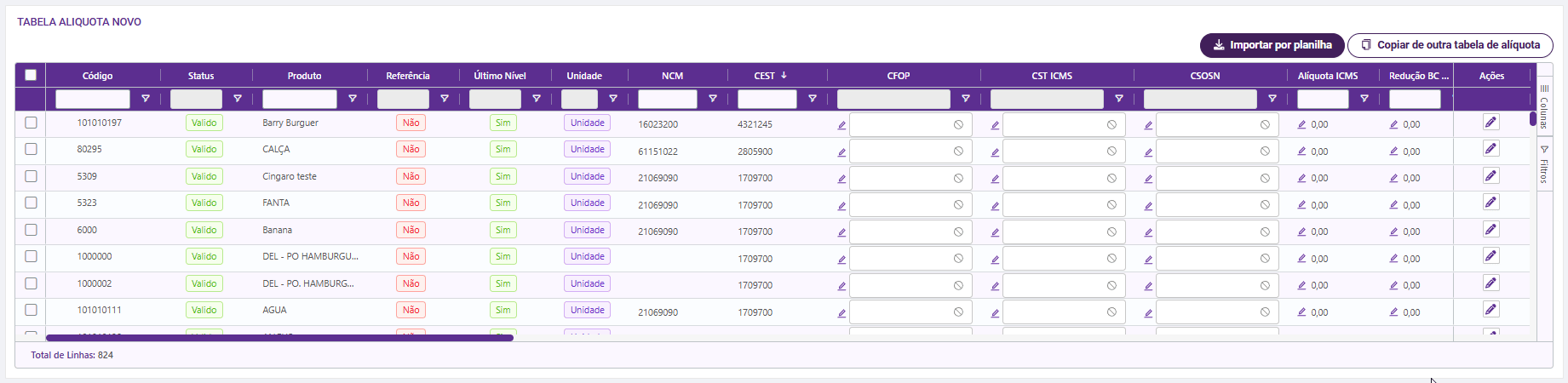
Task: Toggle the select-all rows checkbox
Action: point(31,75)
